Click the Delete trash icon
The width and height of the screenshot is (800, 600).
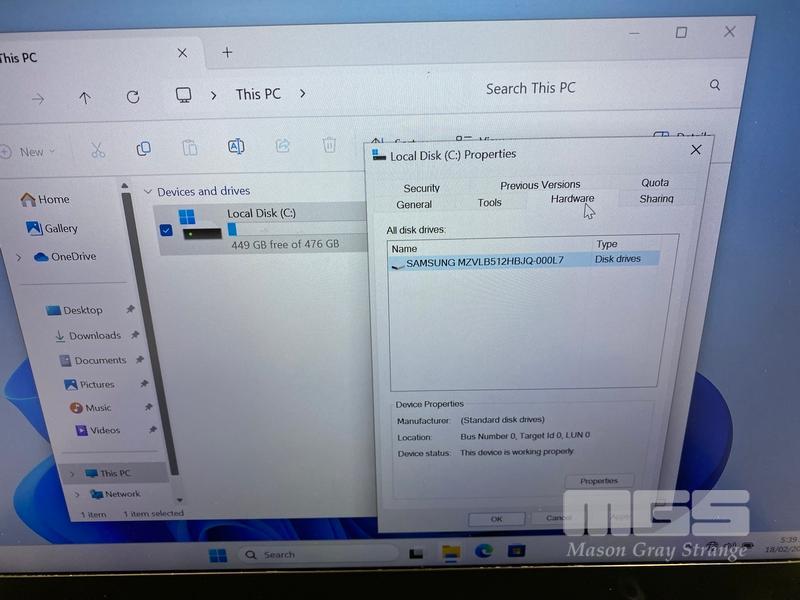pyautogui.click(x=329, y=146)
